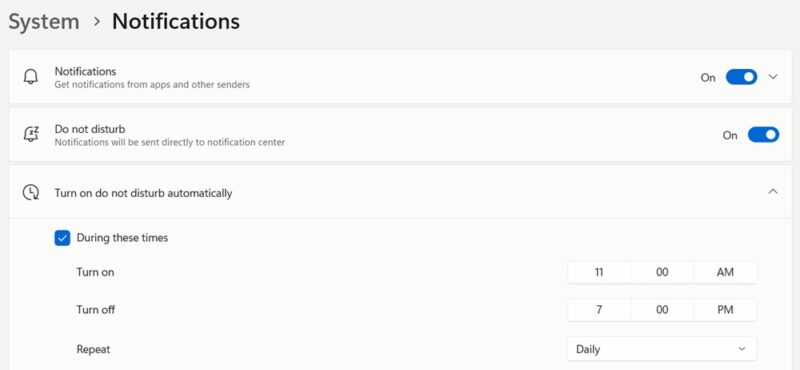Select the Notifications breadcrumb title
Viewport: 800px width, 370px height.
click(176, 21)
